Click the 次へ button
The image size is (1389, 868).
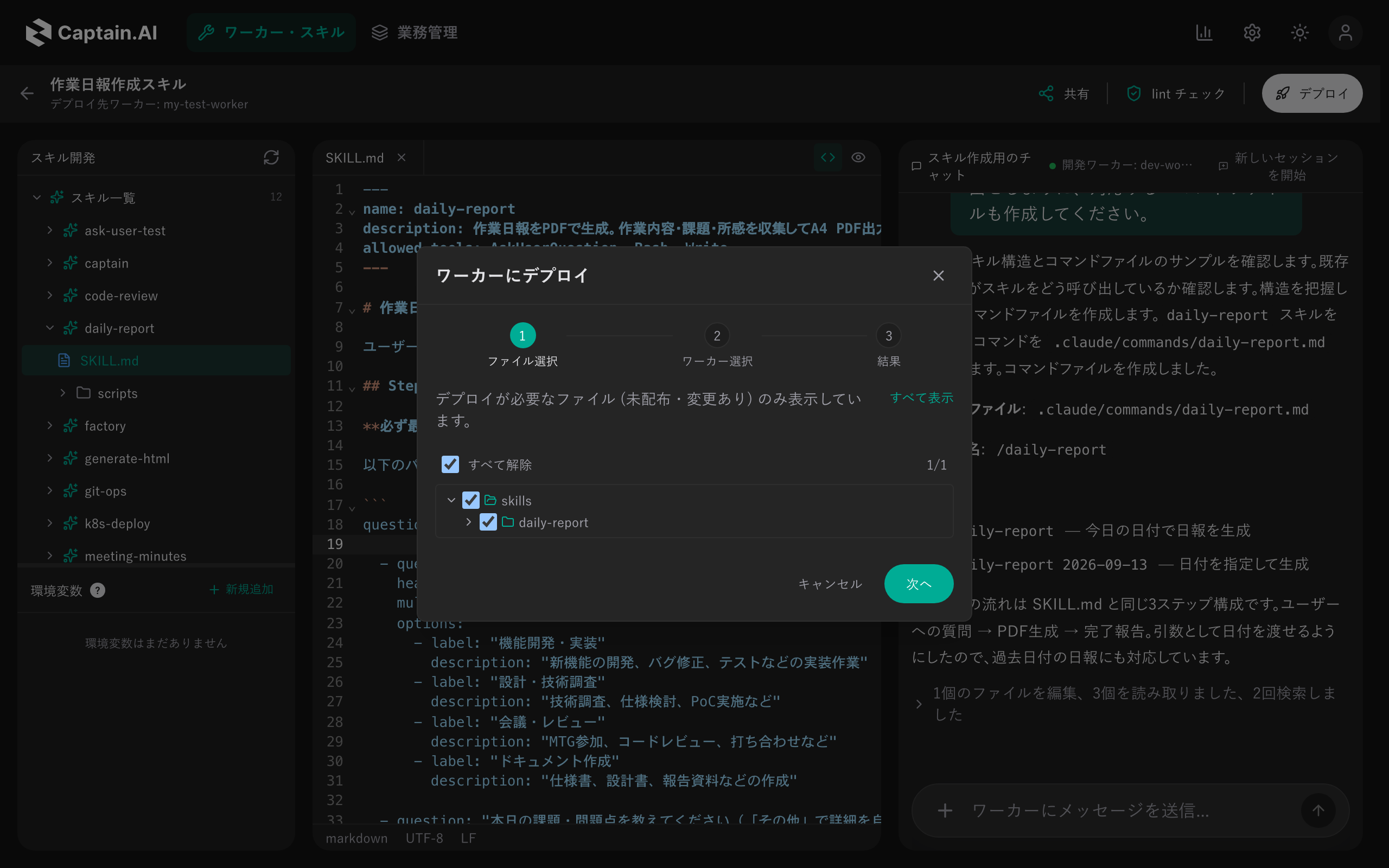point(919,584)
